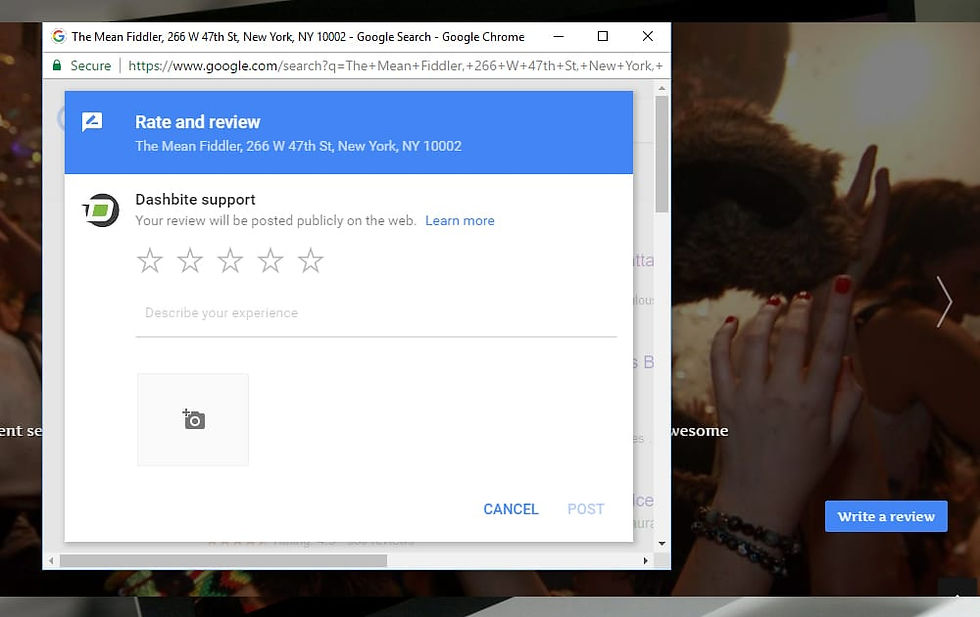
Task: Click the Dashbite support profile avatar
Action: [101, 210]
